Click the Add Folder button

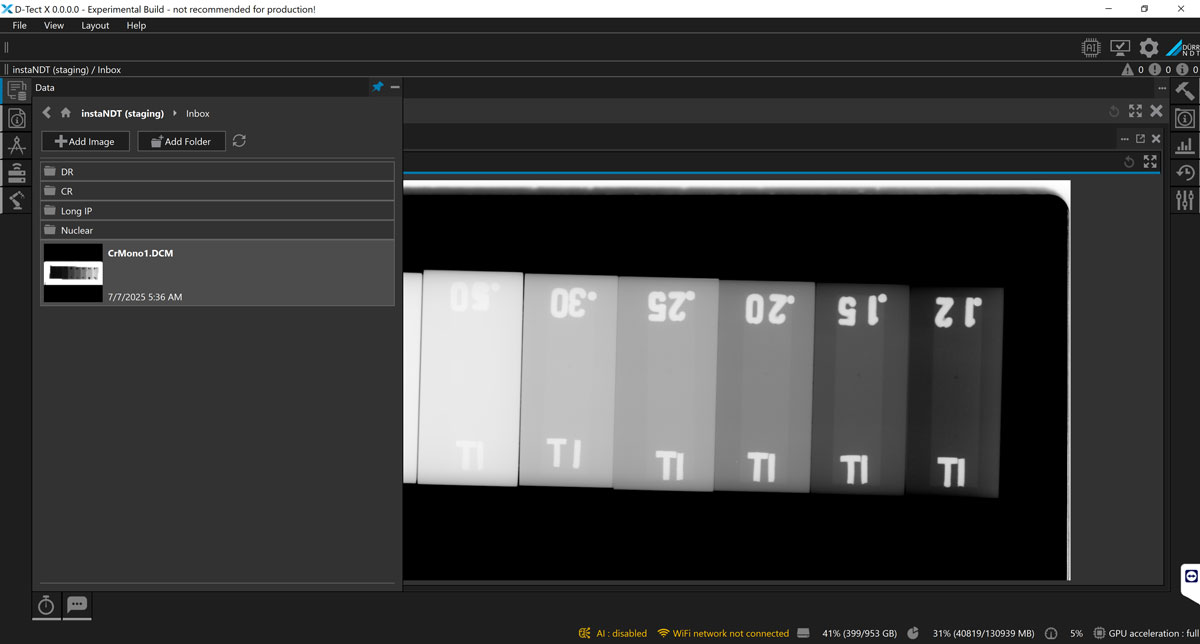181,141
